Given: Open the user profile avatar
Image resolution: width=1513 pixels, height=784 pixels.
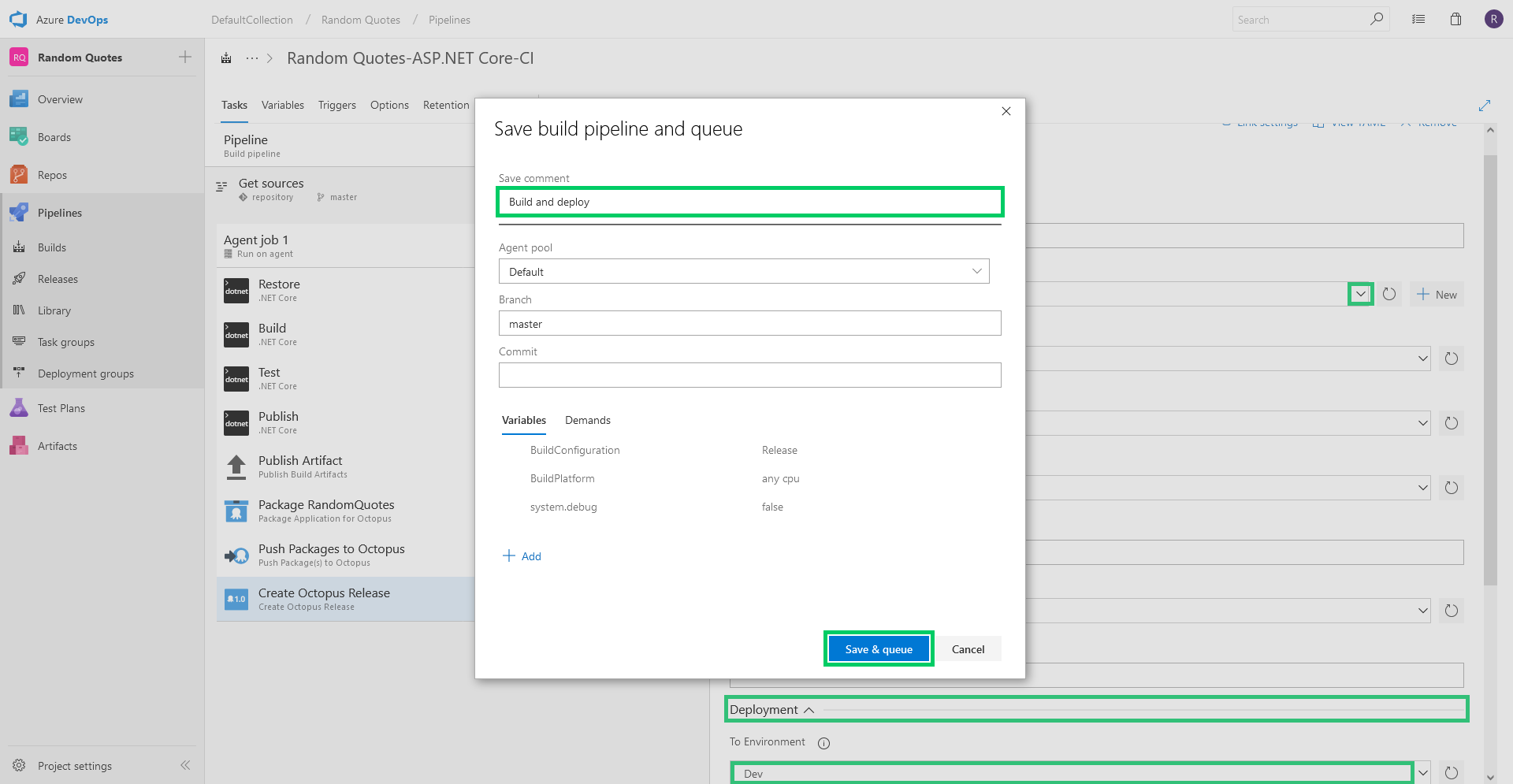Looking at the screenshot, I should click(x=1493, y=19).
